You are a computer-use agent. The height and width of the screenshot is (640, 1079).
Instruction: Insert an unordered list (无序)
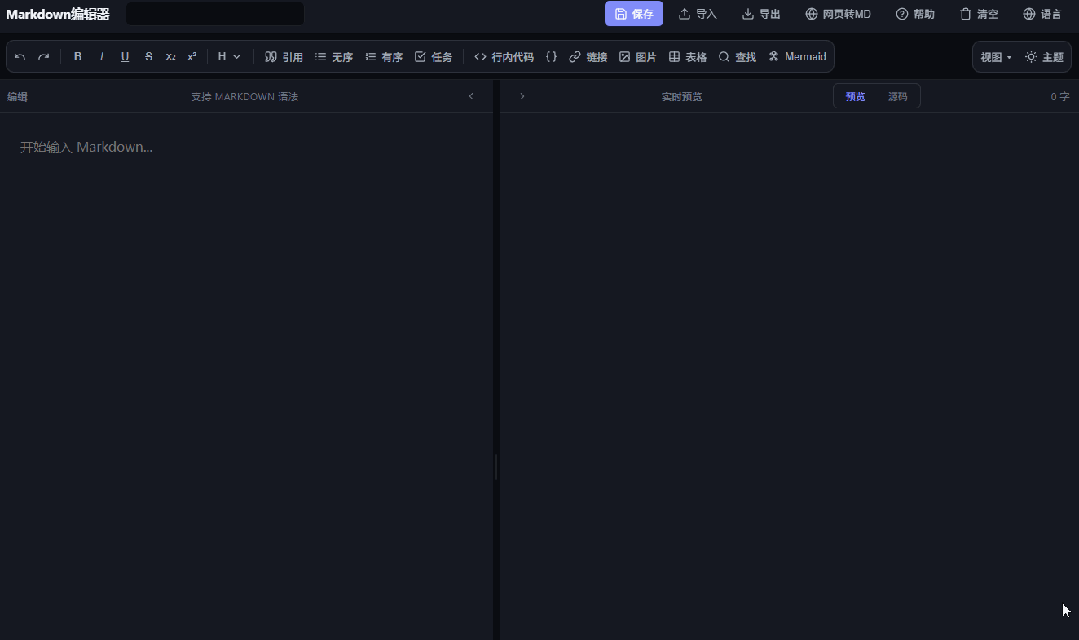coord(334,56)
